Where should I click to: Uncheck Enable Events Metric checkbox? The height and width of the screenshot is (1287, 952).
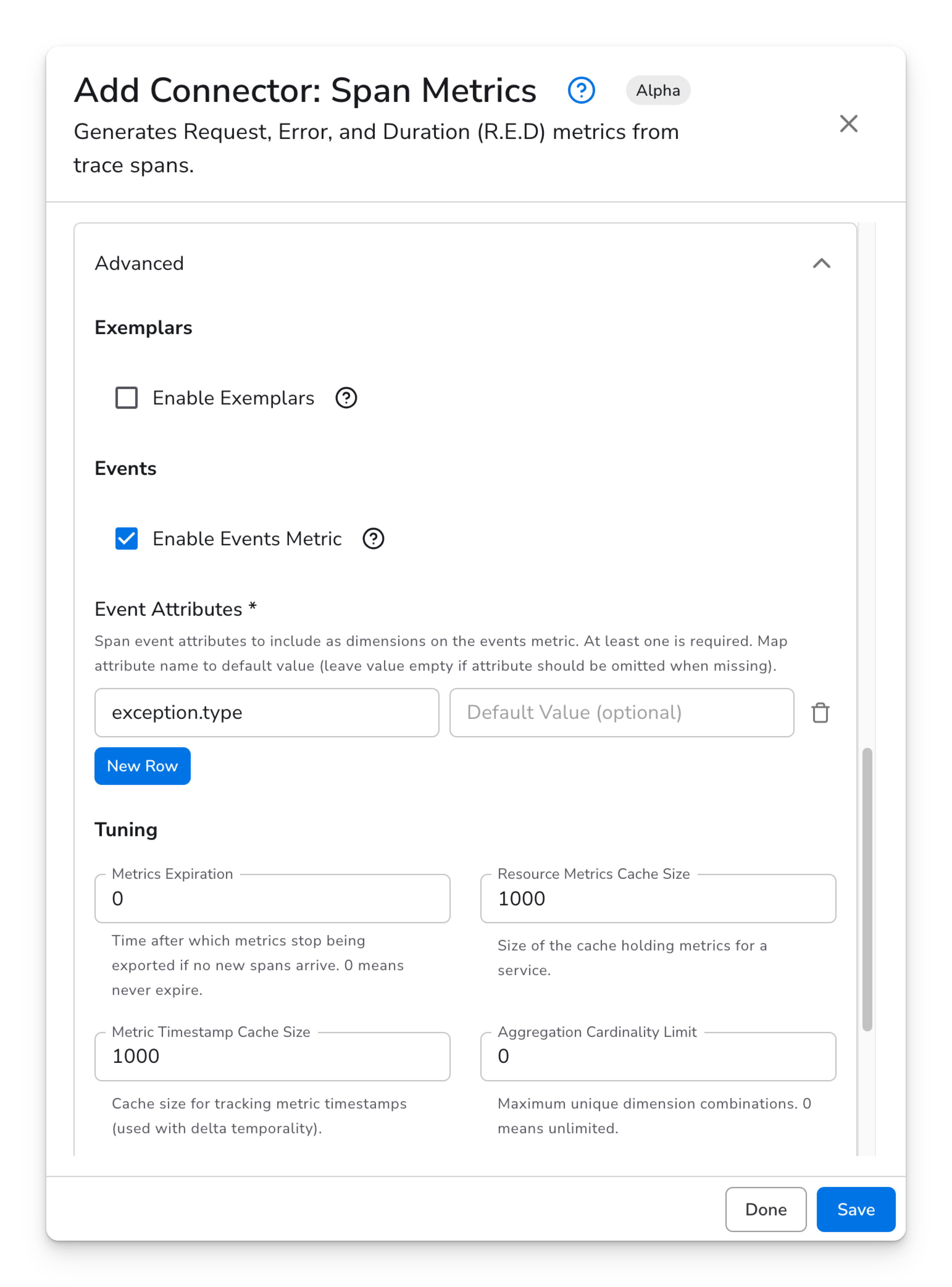pos(126,538)
